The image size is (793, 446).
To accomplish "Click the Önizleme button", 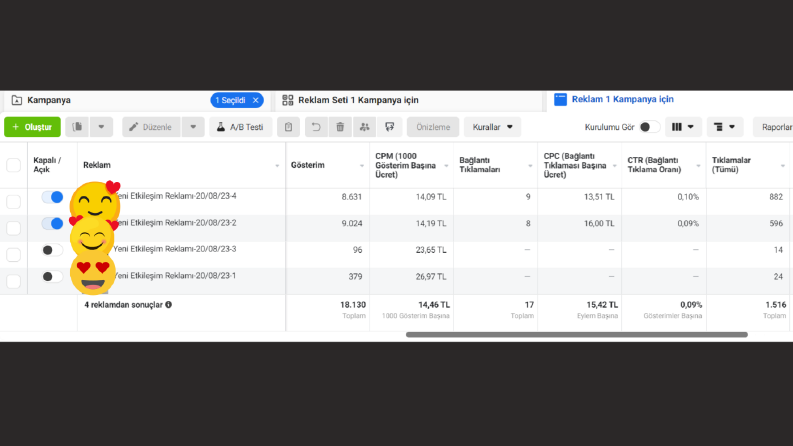I will [433, 127].
